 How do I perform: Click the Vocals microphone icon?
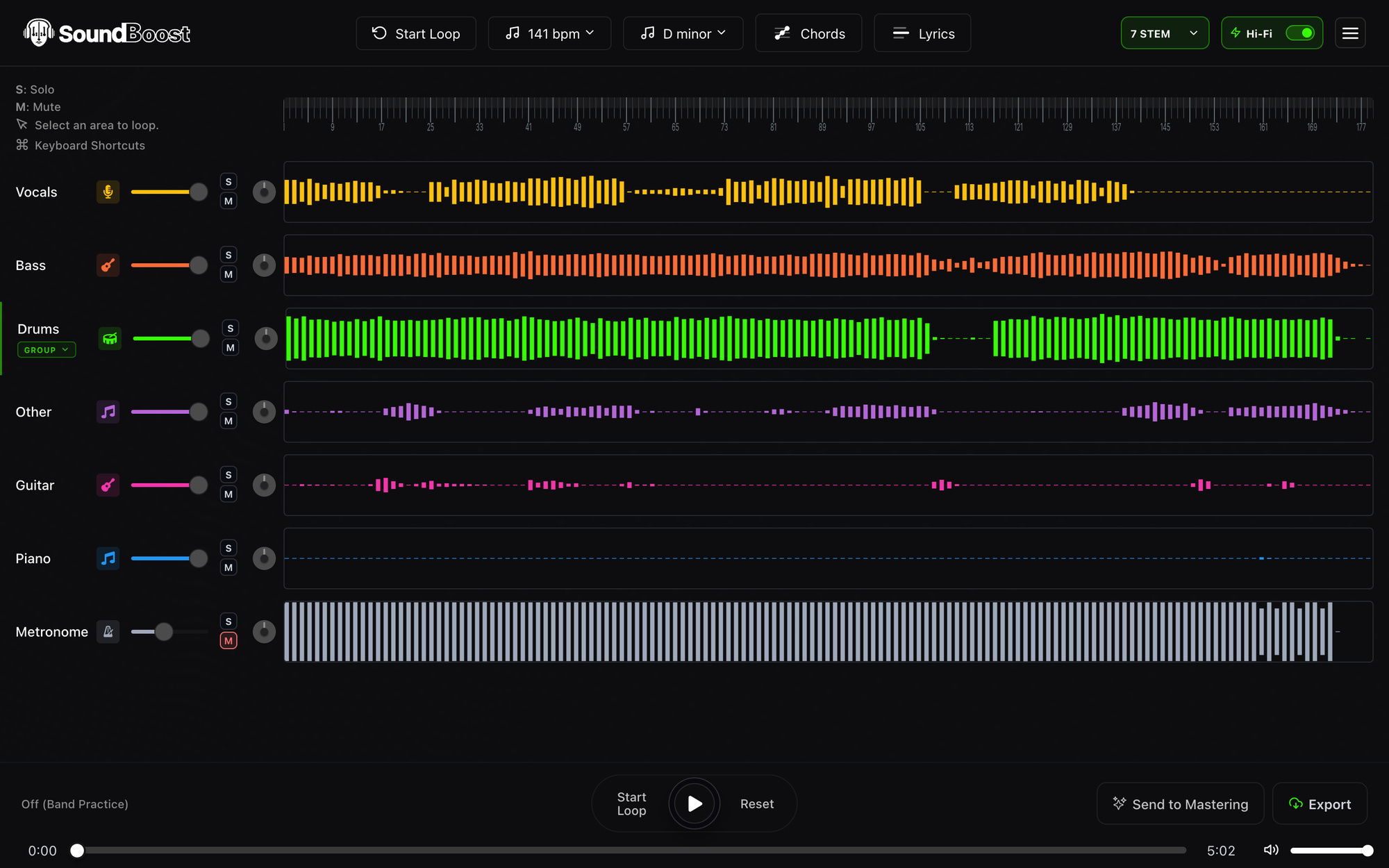[x=108, y=192]
